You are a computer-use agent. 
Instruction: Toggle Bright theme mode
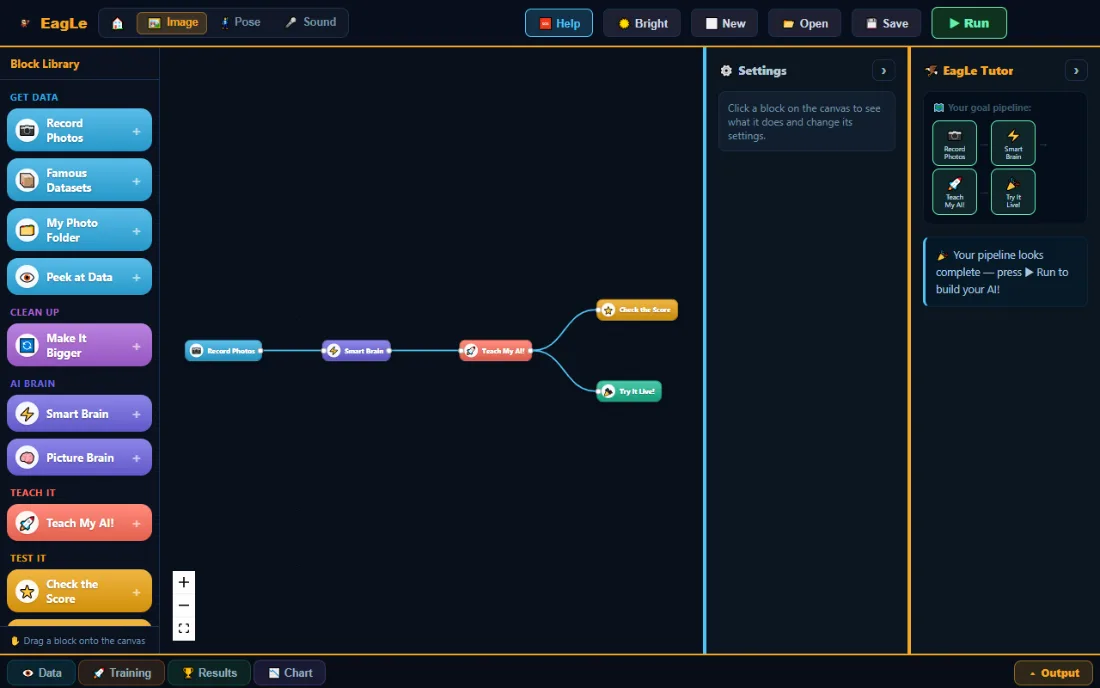pos(642,23)
